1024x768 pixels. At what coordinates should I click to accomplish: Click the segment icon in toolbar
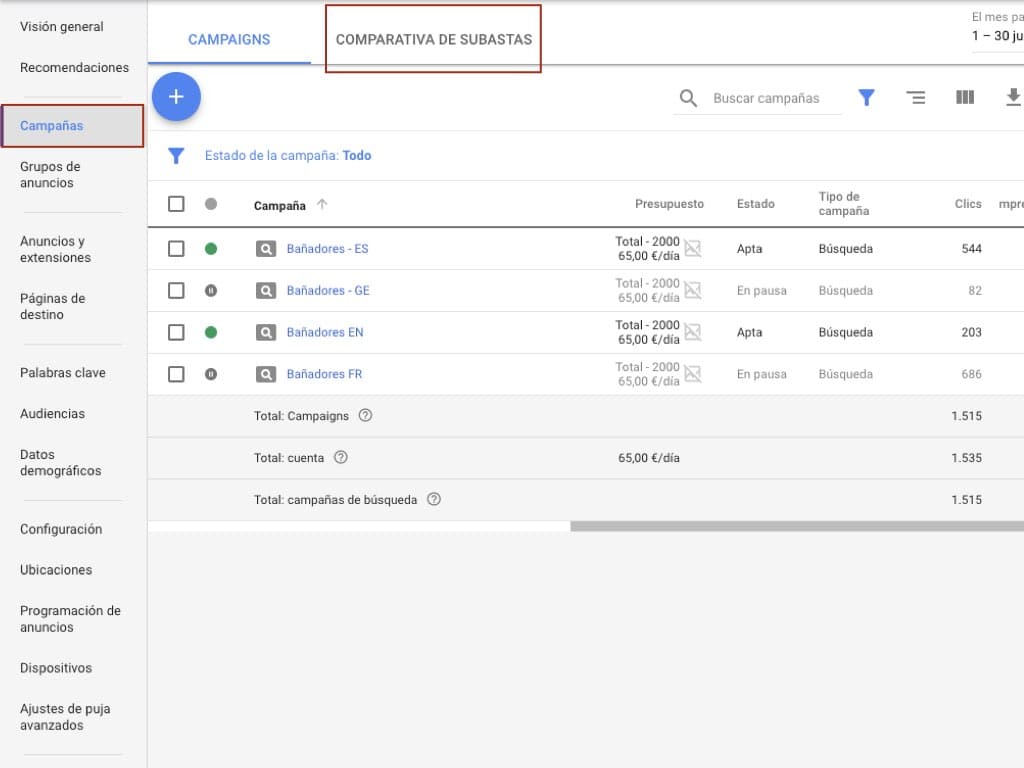915,97
